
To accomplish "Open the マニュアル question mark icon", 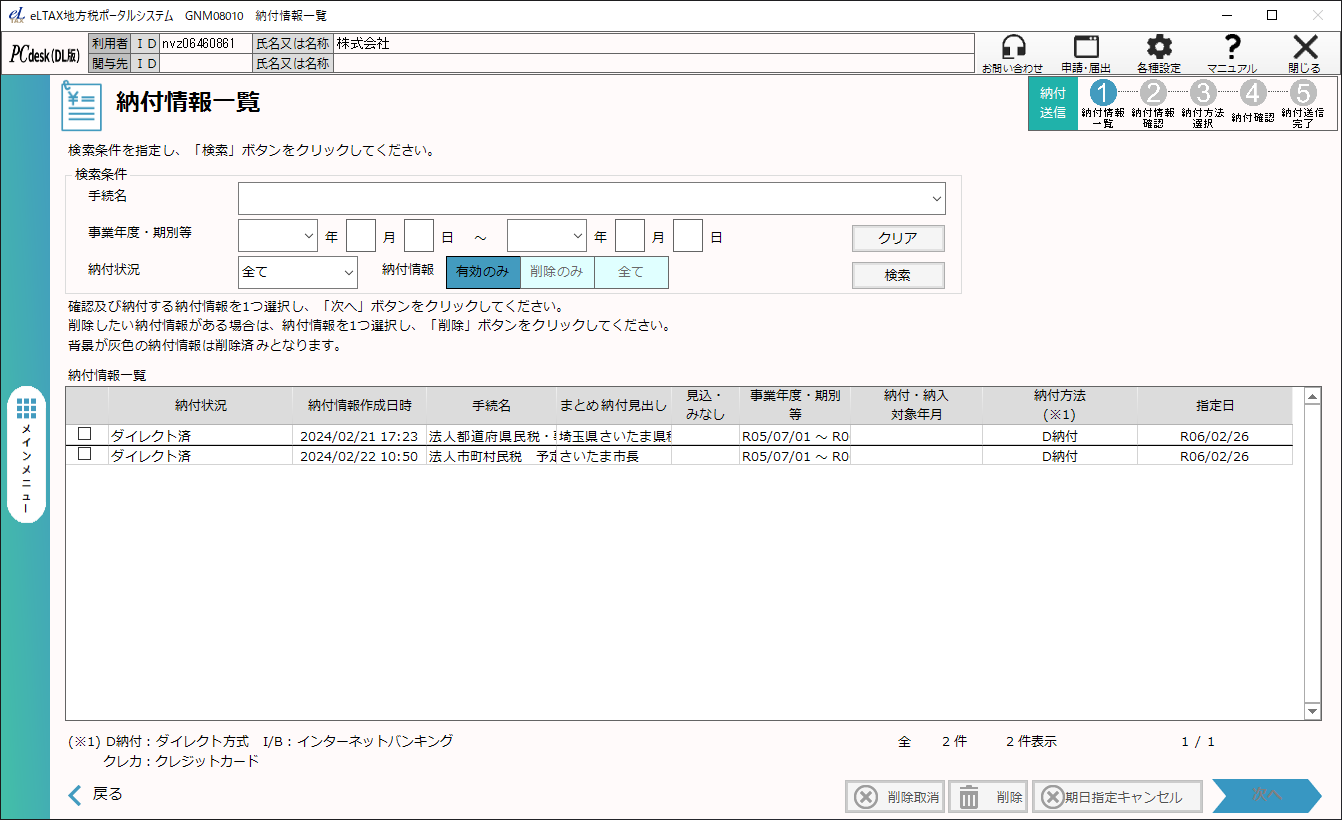I will [1232, 53].
